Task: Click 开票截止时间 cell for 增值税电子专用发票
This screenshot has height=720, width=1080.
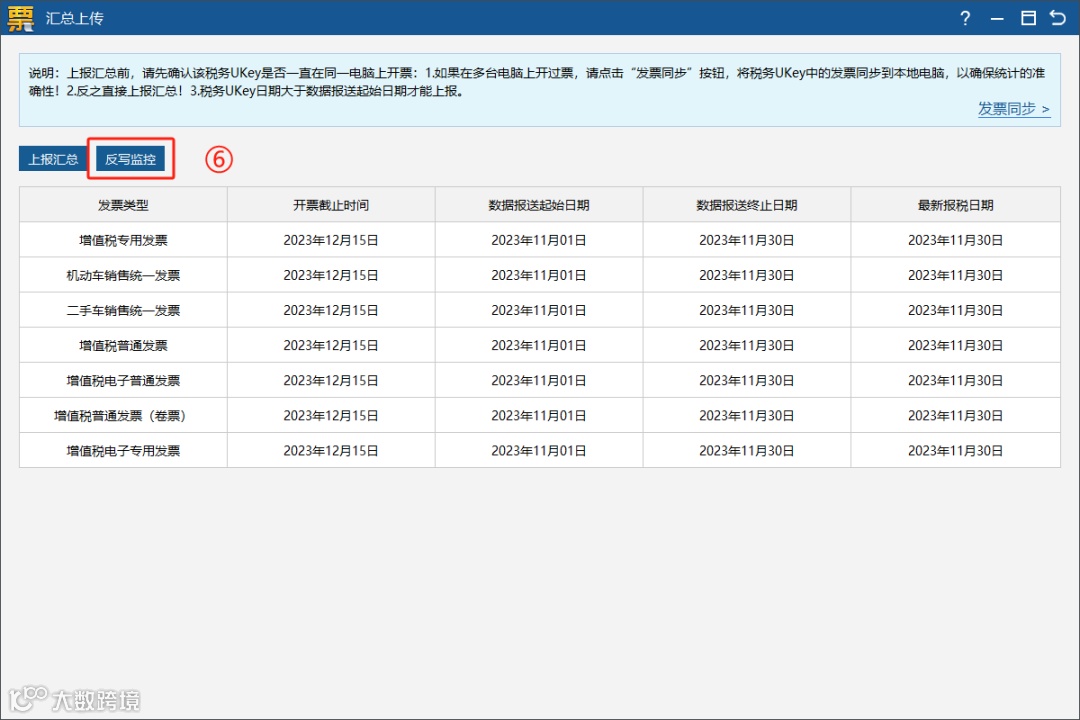Action: click(331, 451)
